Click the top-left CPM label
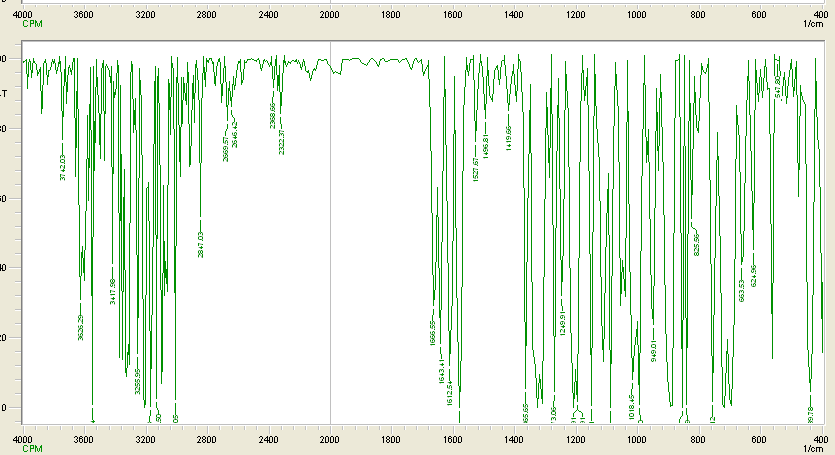Viewport: 835px width, 455px height. click(x=32, y=22)
